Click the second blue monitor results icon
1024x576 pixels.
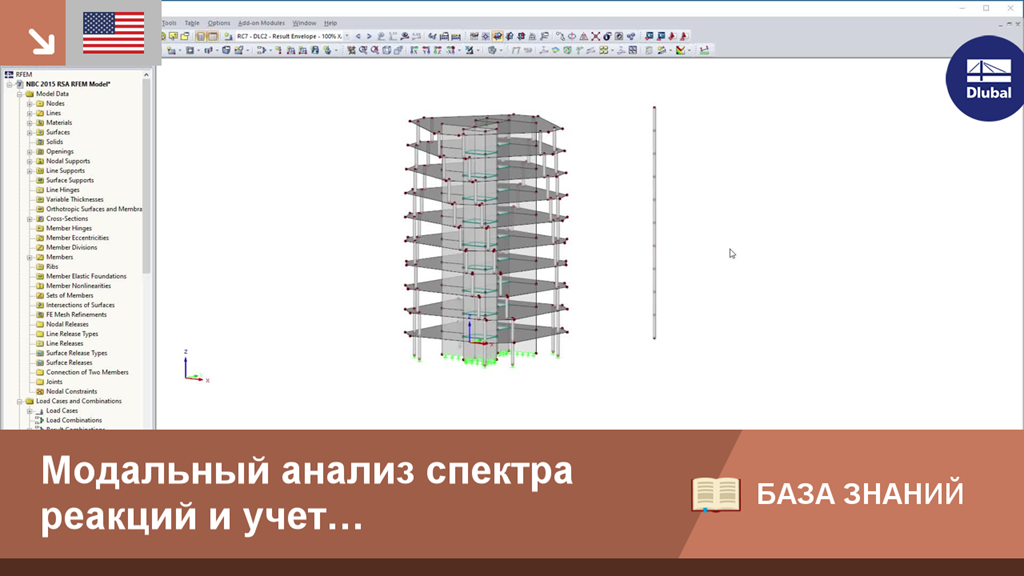pos(661,36)
